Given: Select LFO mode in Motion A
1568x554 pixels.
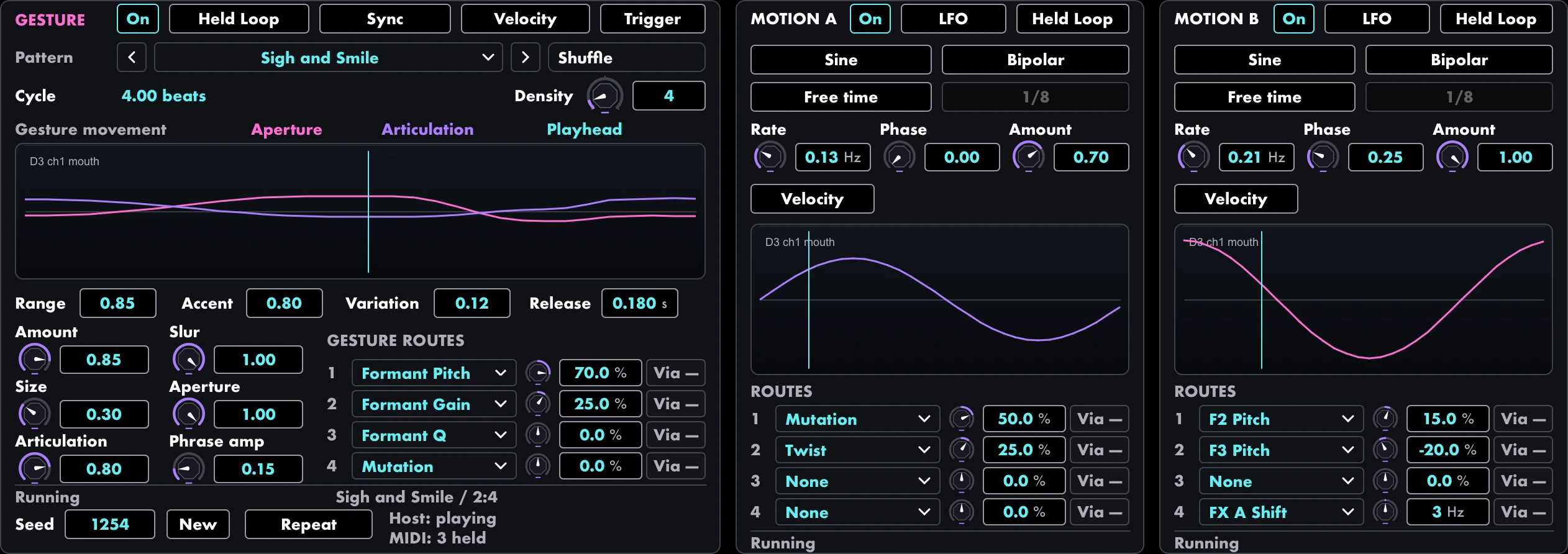Looking at the screenshot, I should [954, 19].
